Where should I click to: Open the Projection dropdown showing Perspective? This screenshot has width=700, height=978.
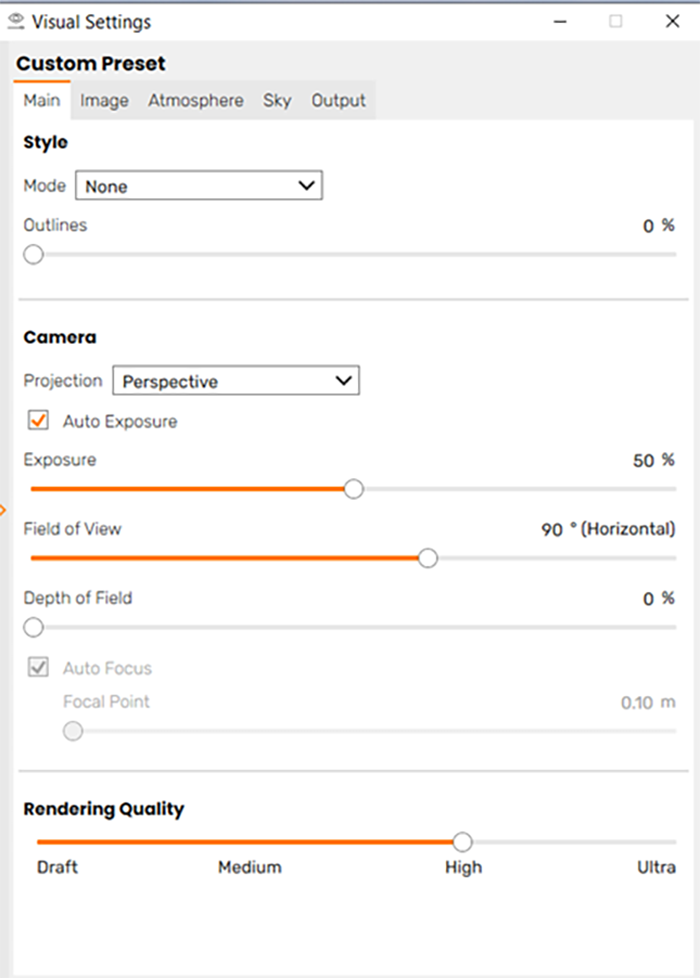(236, 380)
